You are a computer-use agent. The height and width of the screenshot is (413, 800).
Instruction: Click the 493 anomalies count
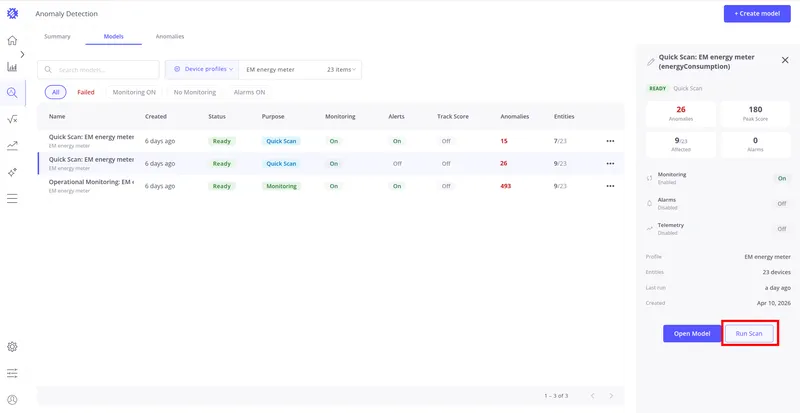coord(506,186)
